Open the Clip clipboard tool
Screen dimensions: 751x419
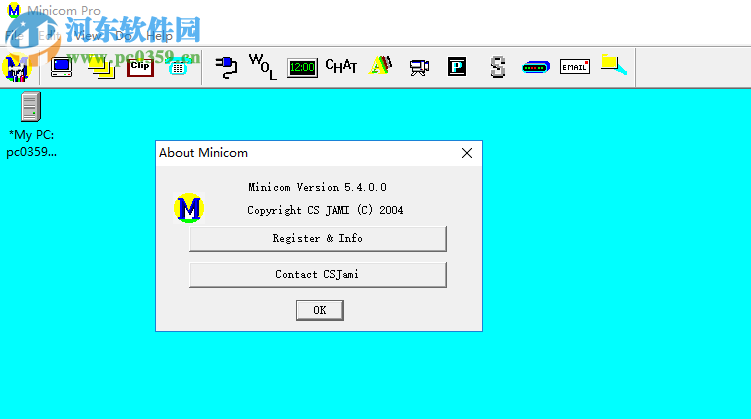click(x=140, y=67)
